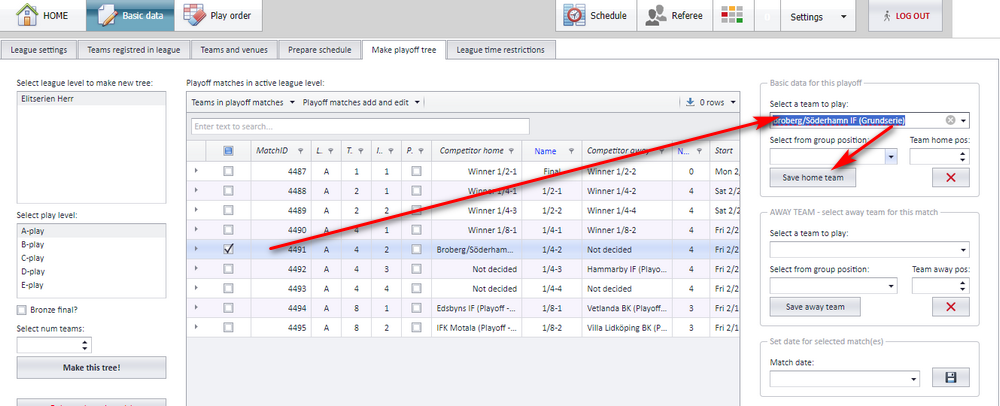The width and height of the screenshot is (1000, 406).
Task: Open the 0 rows export dropdown
Action: click(x=733, y=102)
